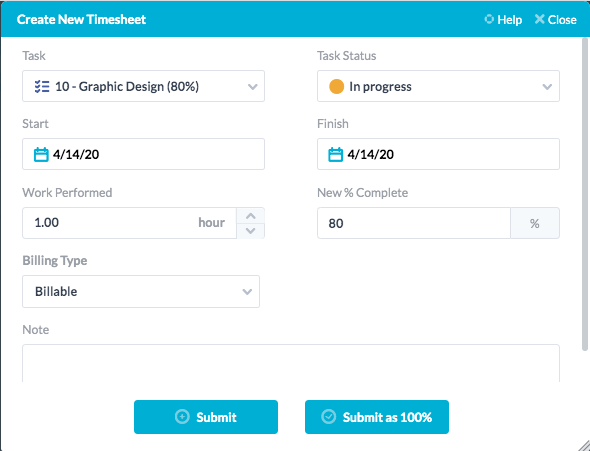
Task: Click the orange In progress status dot
Action: coord(336,87)
